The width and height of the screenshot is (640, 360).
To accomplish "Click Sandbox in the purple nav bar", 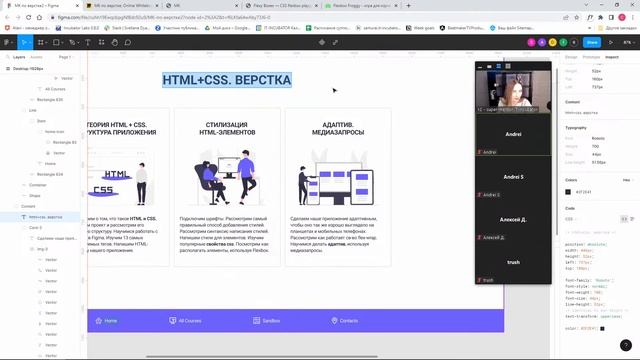I will (267, 321).
